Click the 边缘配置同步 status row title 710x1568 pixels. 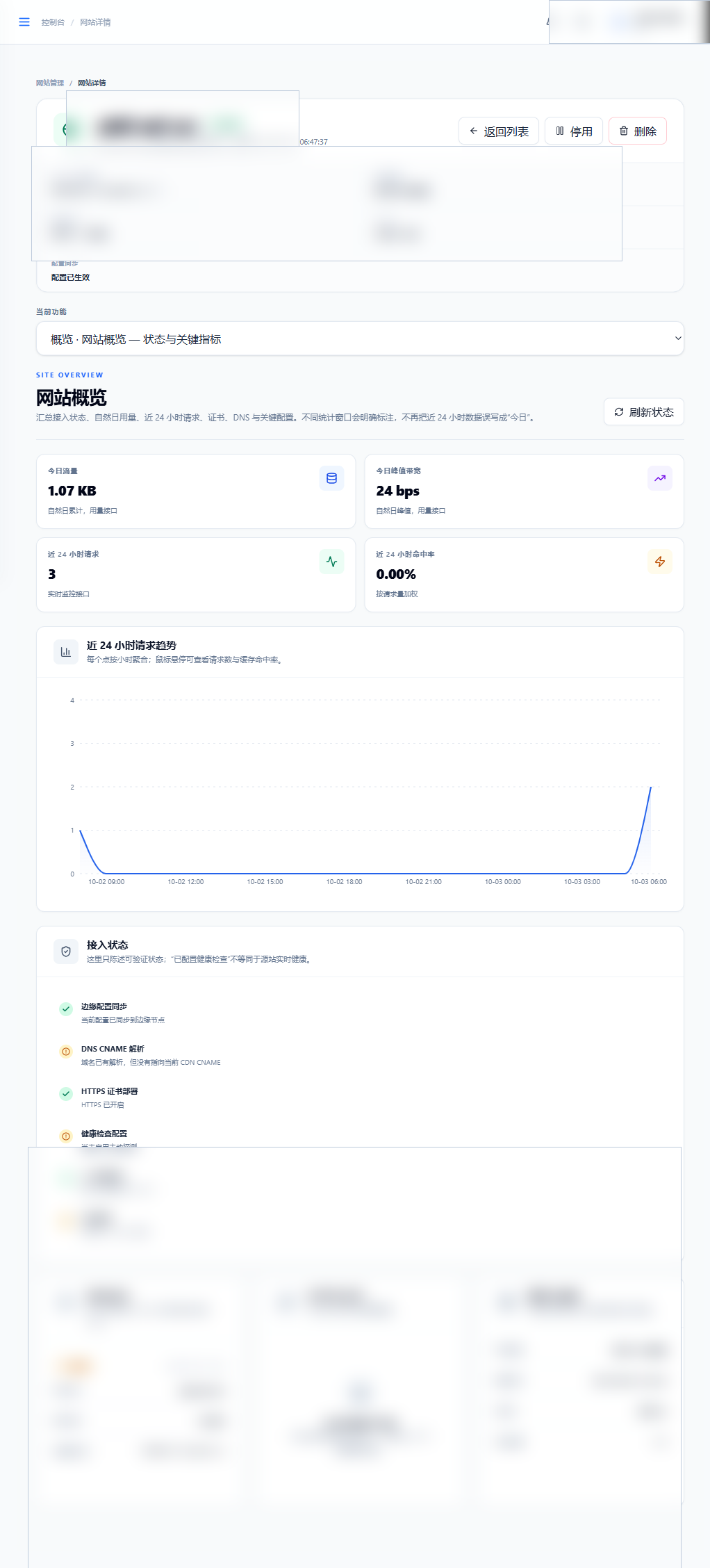[104, 1006]
